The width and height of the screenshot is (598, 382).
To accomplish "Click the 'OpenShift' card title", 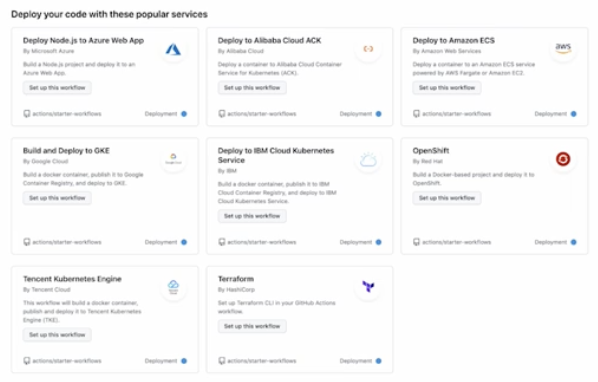I will (x=431, y=151).
